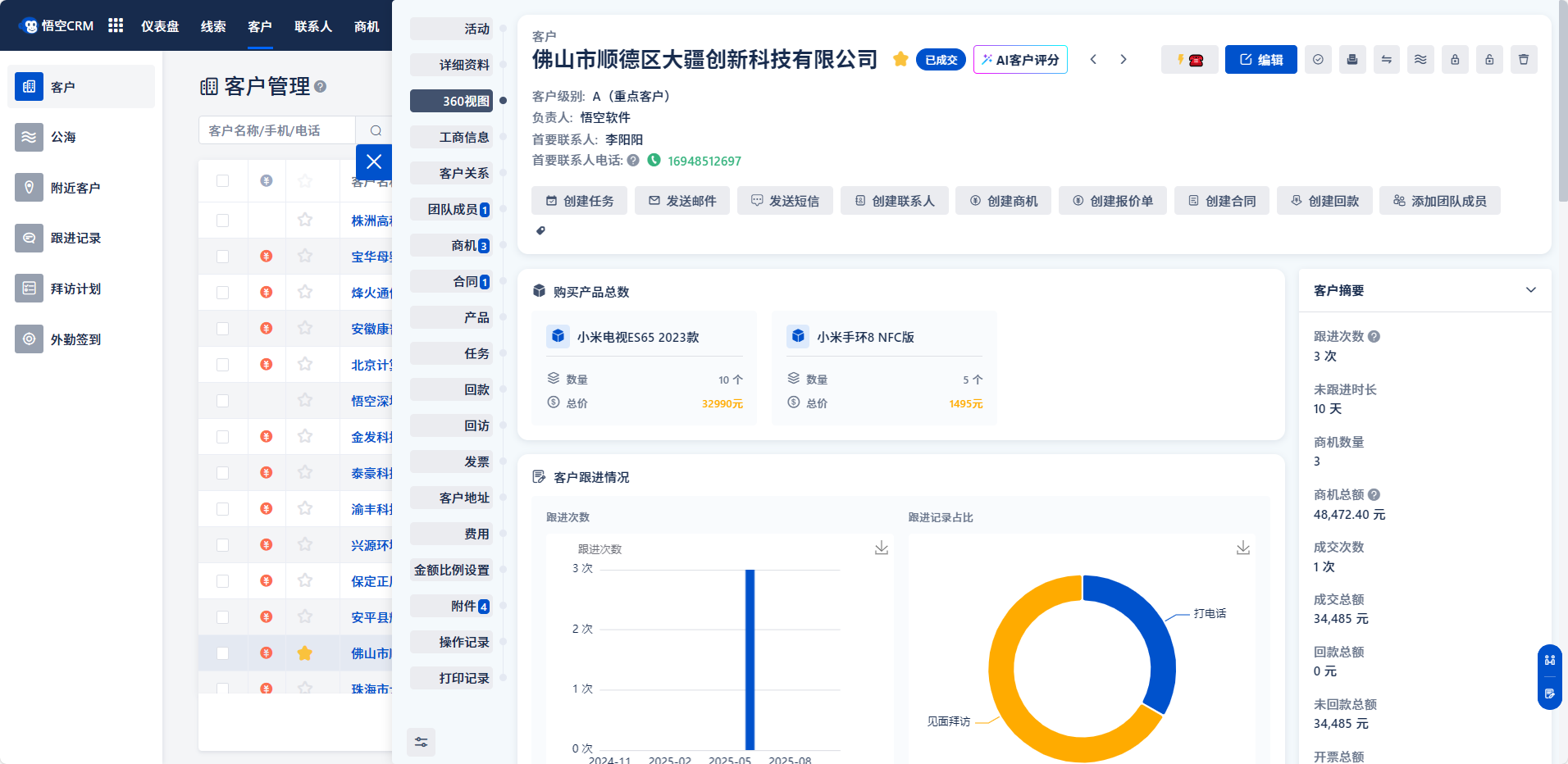Click the AI客户评分 button
The height and width of the screenshot is (764, 1568).
(1020, 60)
